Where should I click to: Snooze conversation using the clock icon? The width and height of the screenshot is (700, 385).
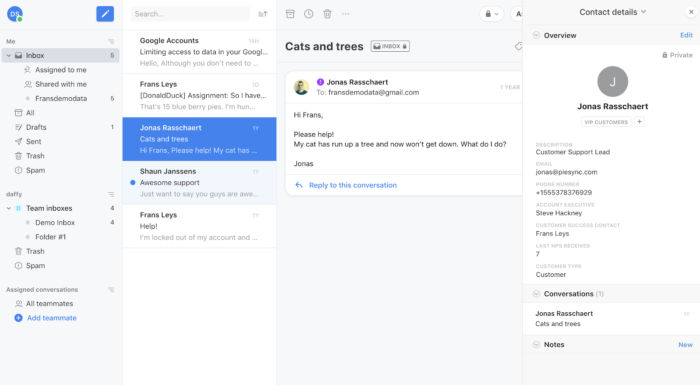pyautogui.click(x=308, y=14)
